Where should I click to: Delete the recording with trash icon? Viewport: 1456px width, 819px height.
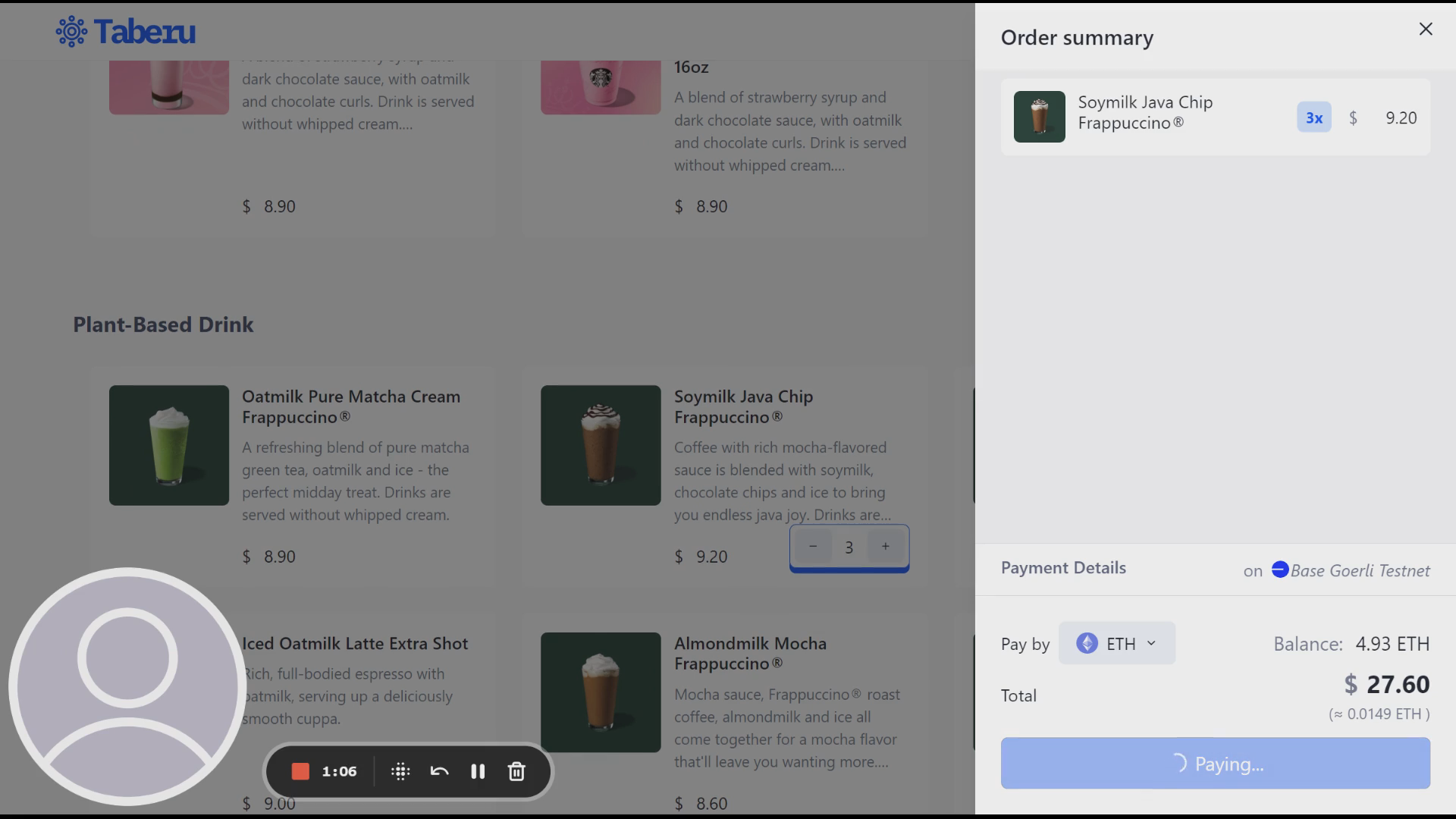coord(516,771)
